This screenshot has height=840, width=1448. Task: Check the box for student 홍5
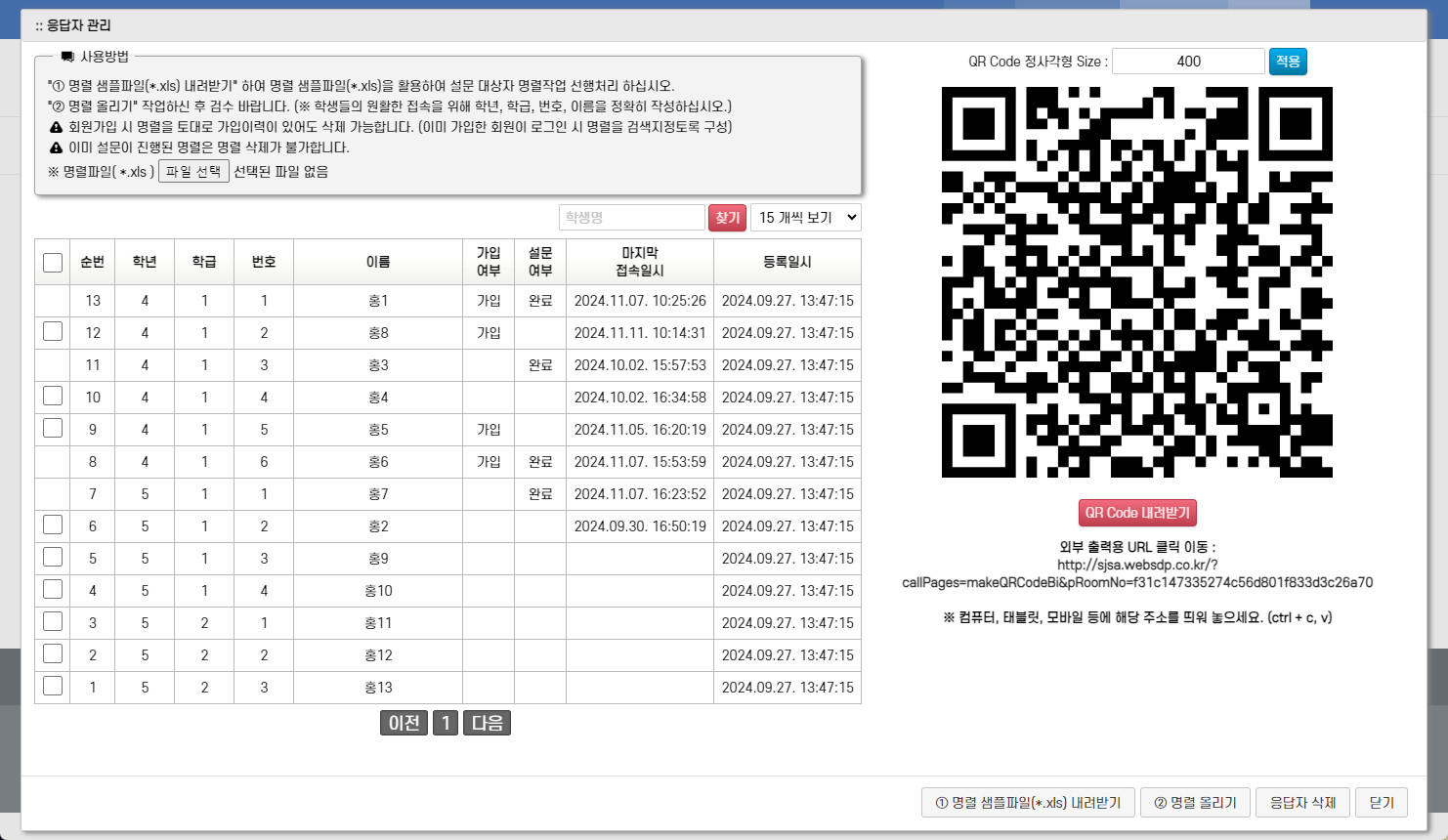pos(53,428)
